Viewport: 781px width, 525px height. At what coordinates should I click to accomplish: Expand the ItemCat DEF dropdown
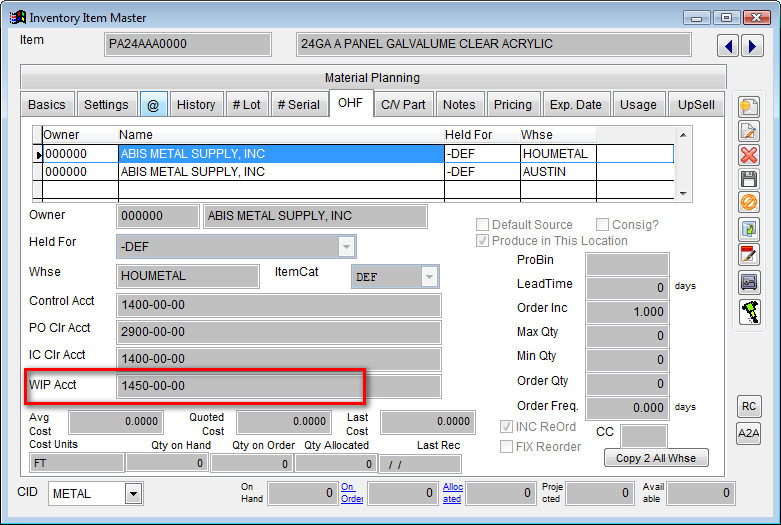(x=429, y=277)
